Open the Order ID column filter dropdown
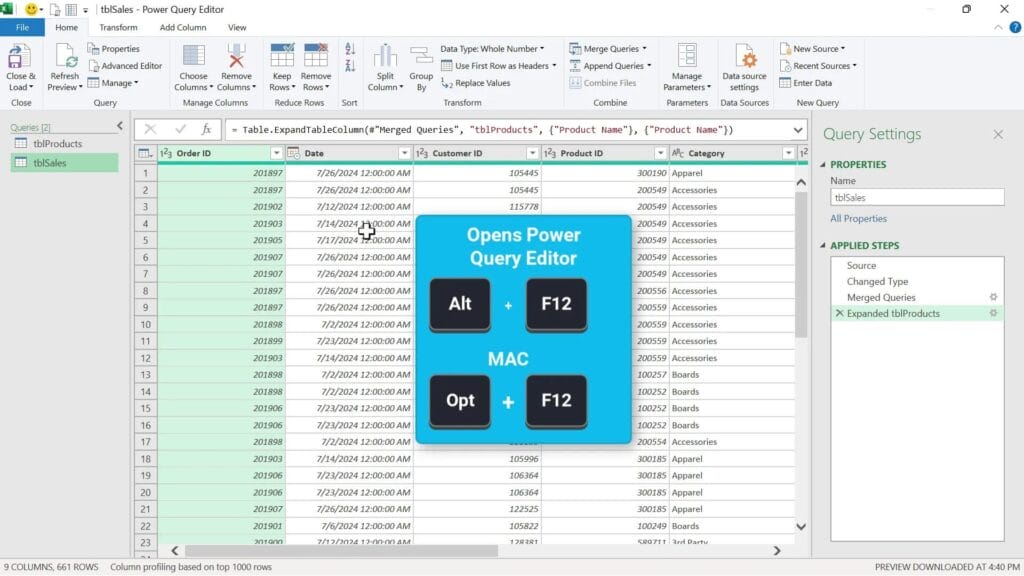 (x=276, y=153)
